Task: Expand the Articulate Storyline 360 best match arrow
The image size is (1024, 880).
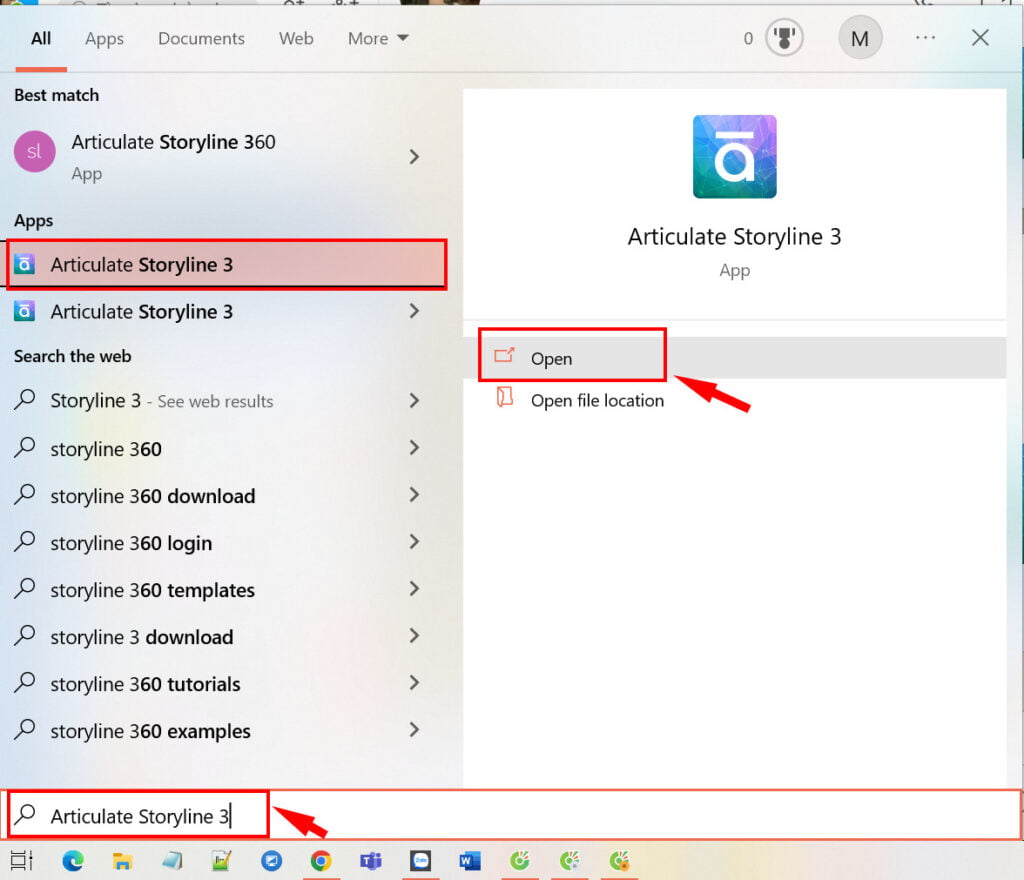Action: pos(414,157)
